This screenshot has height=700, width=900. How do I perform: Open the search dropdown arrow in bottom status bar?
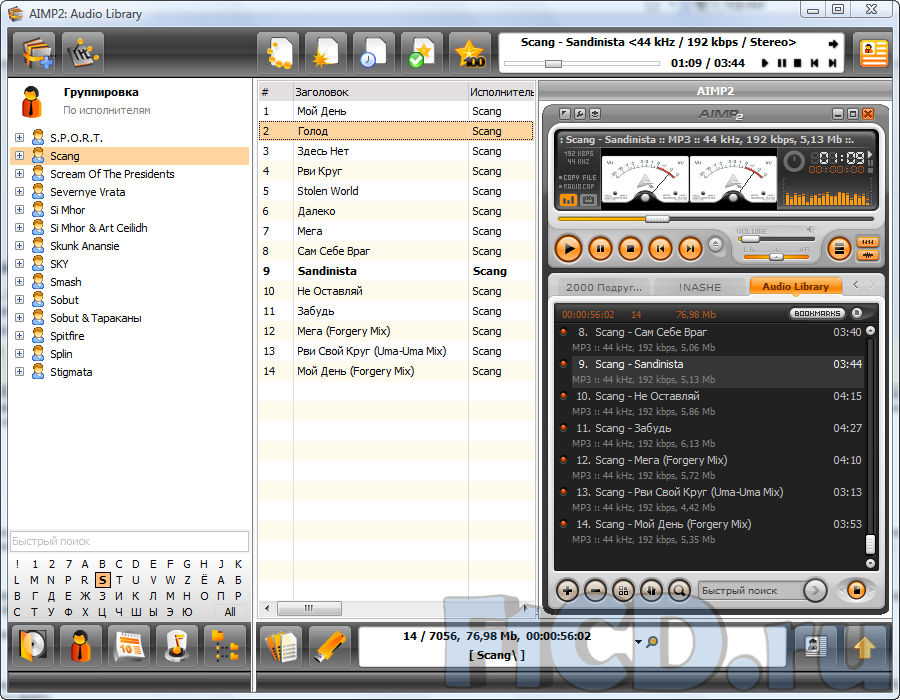[638, 641]
